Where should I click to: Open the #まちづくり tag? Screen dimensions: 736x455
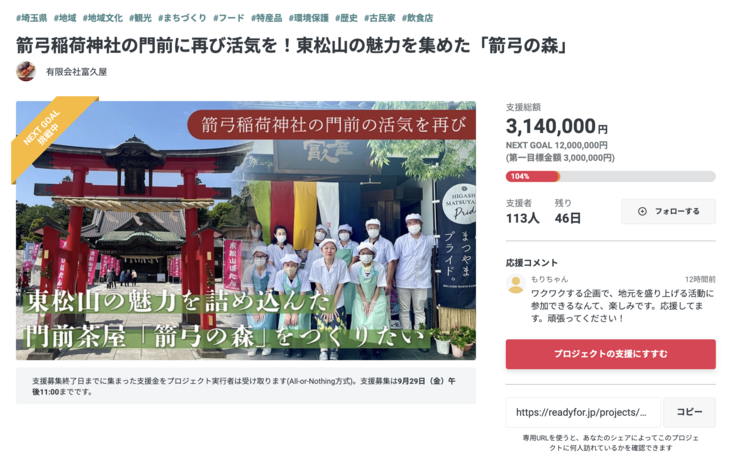(182, 18)
